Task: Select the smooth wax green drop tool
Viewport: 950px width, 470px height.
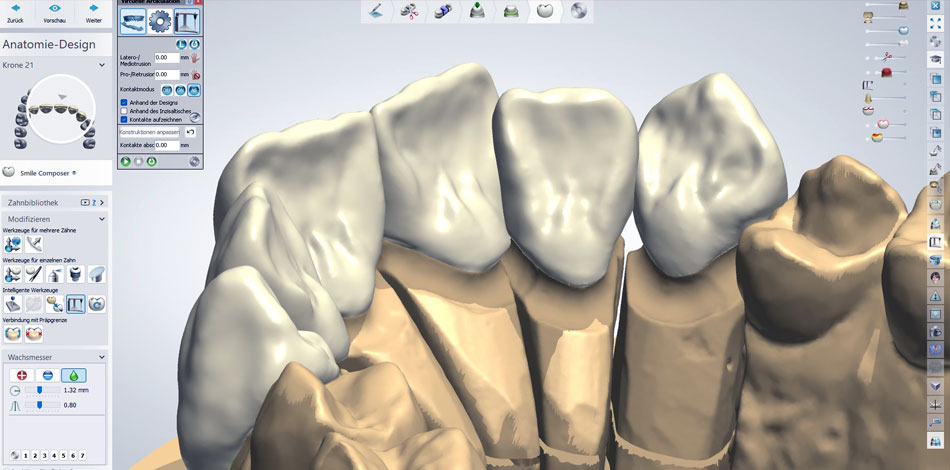Action: pos(74,374)
